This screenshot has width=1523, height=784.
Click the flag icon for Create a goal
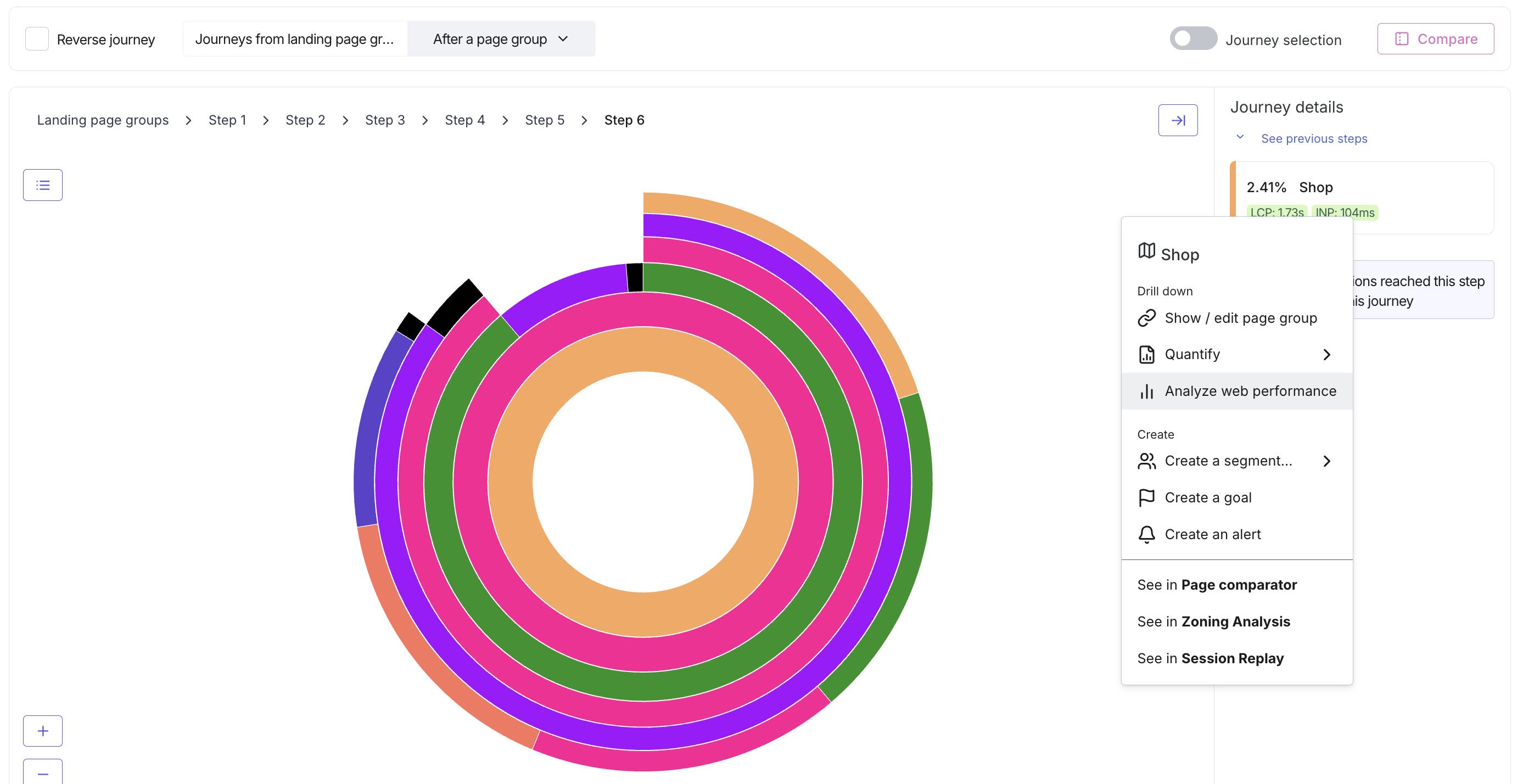(x=1146, y=497)
